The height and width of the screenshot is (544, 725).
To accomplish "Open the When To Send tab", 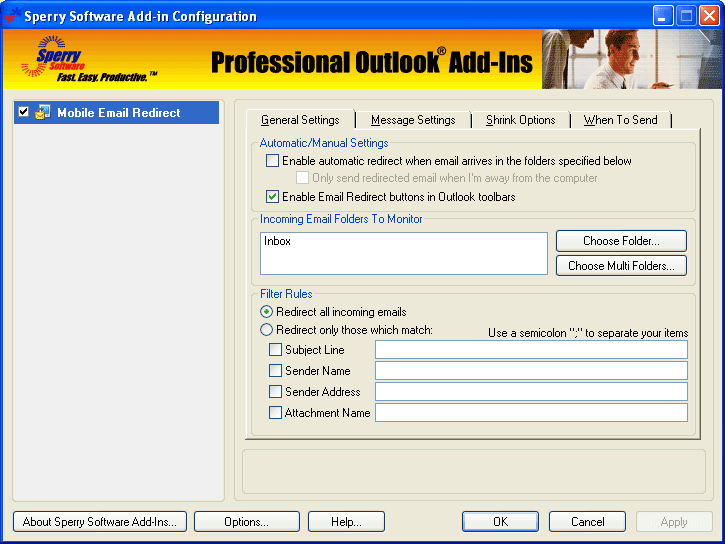I will 621,120.
